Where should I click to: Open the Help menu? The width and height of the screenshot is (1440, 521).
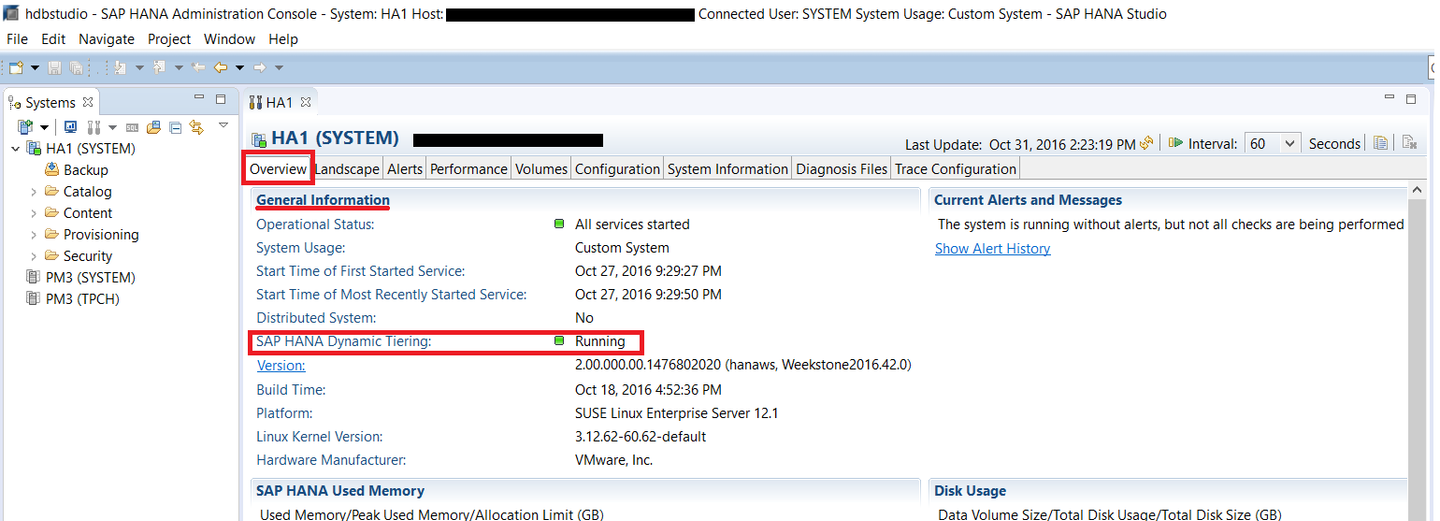tap(283, 39)
